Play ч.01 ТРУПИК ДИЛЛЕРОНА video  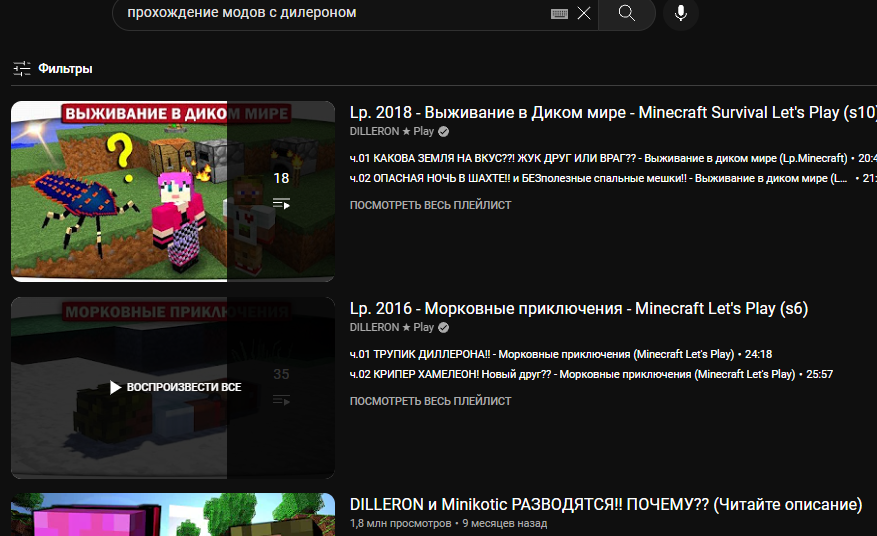tap(541, 354)
